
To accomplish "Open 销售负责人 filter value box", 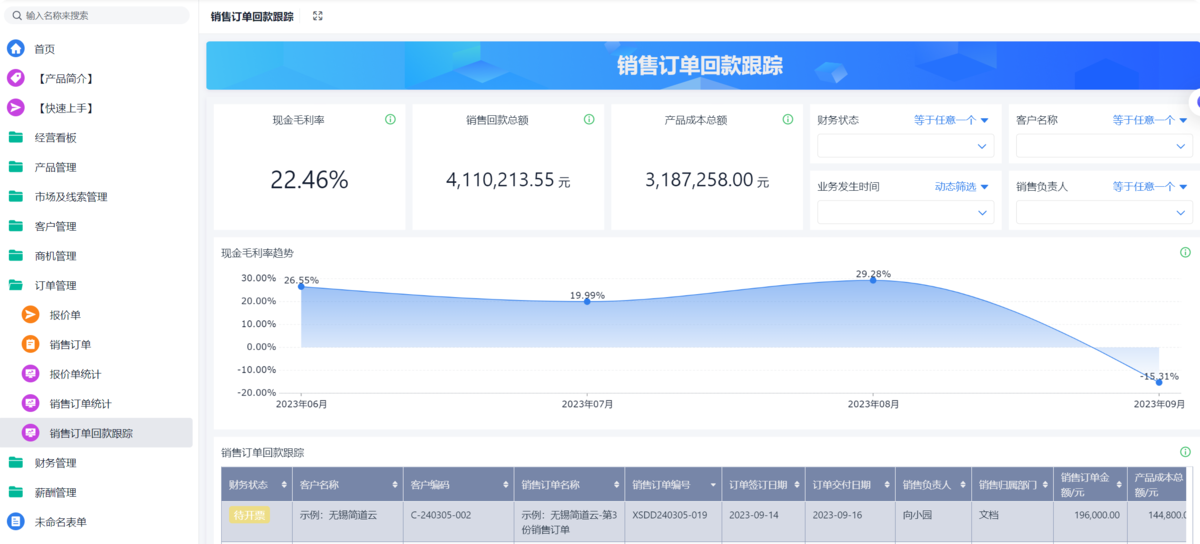I will 1104,212.
